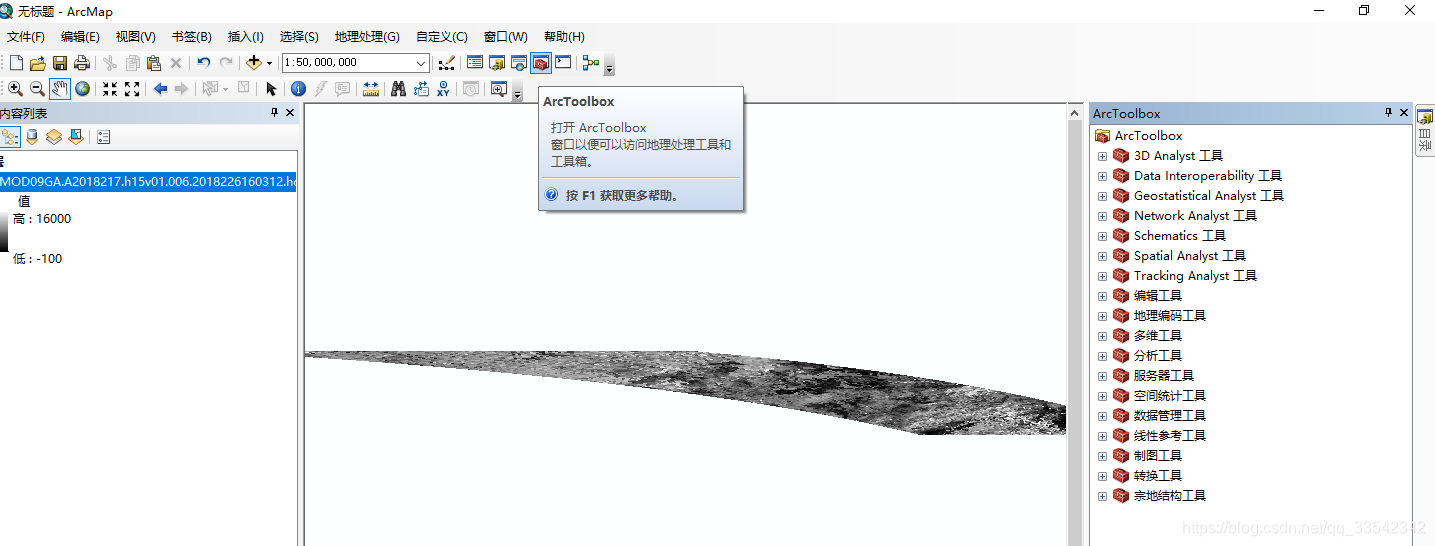Open the map scale 1:50,000,000 combo box
Image resolution: width=1435 pixels, height=546 pixels.
pyautogui.click(x=356, y=63)
